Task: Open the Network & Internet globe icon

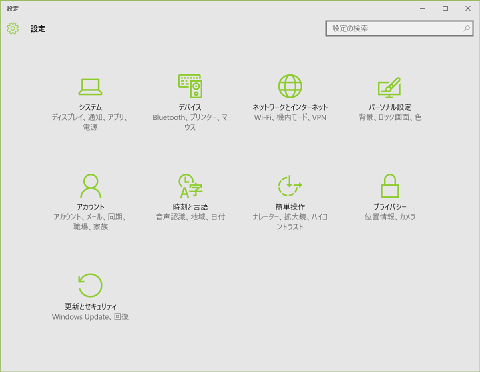Action: [290, 86]
